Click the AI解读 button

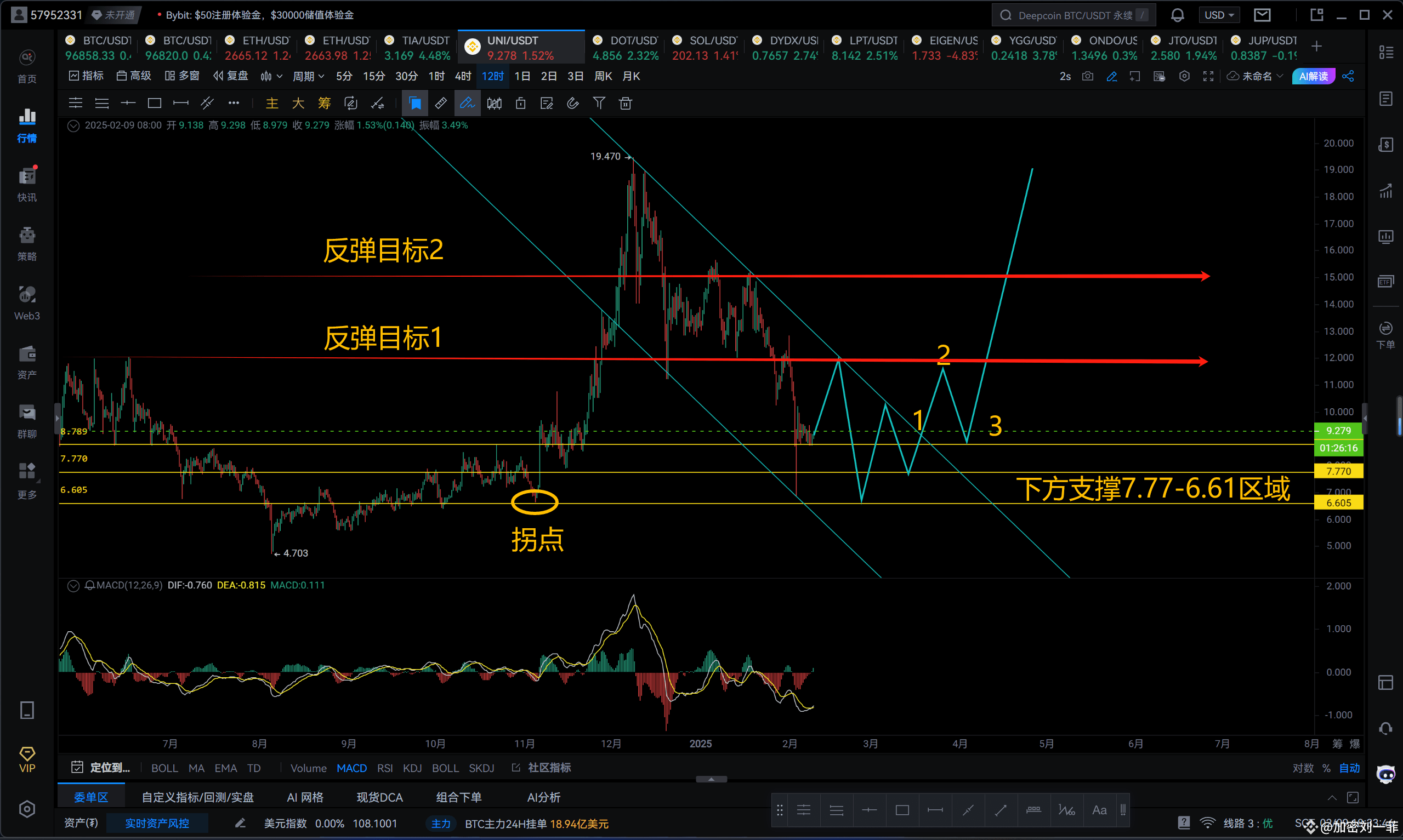pyautogui.click(x=1314, y=75)
